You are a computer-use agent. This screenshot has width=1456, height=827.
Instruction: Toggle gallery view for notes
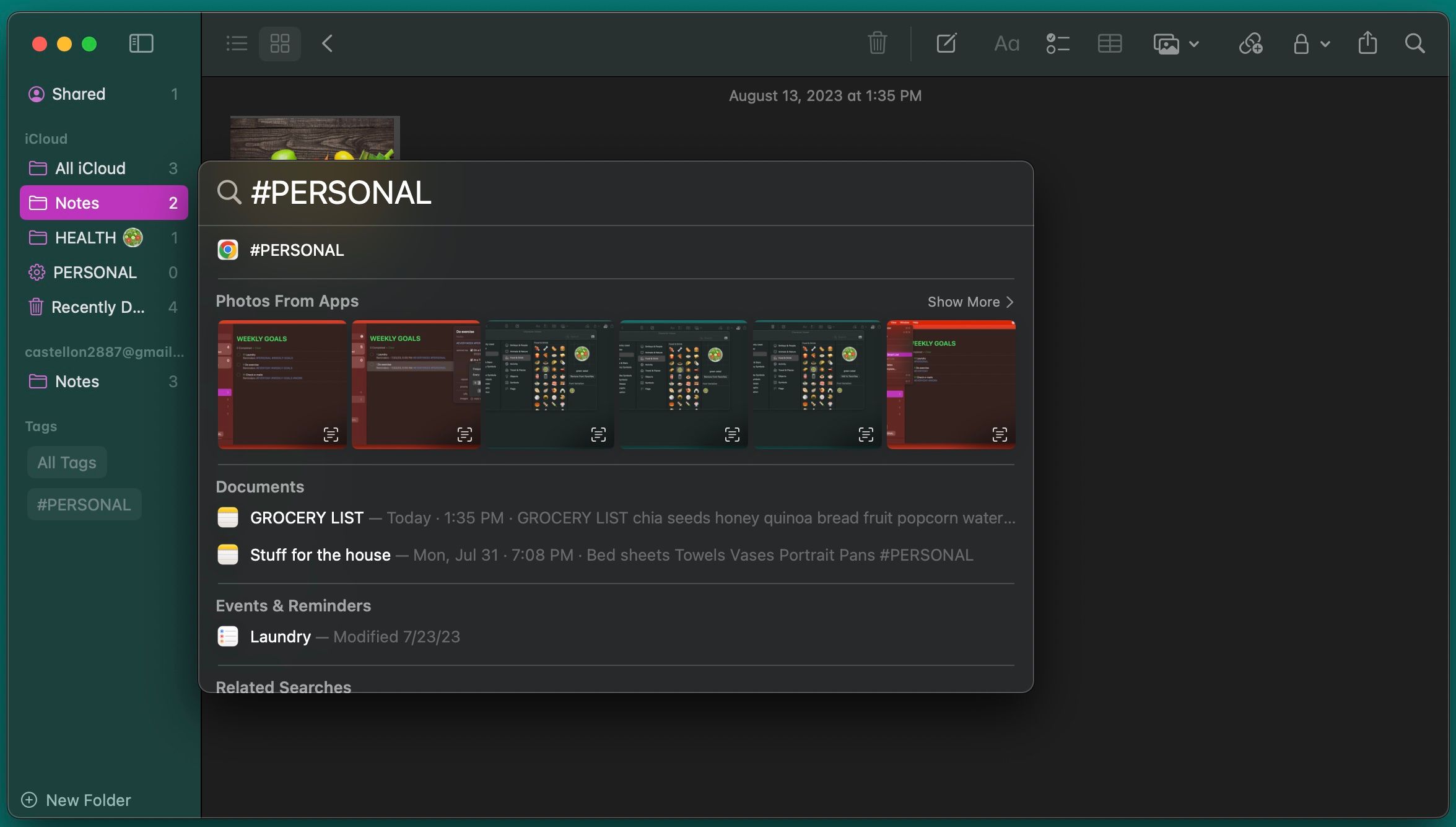pyautogui.click(x=280, y=43)
